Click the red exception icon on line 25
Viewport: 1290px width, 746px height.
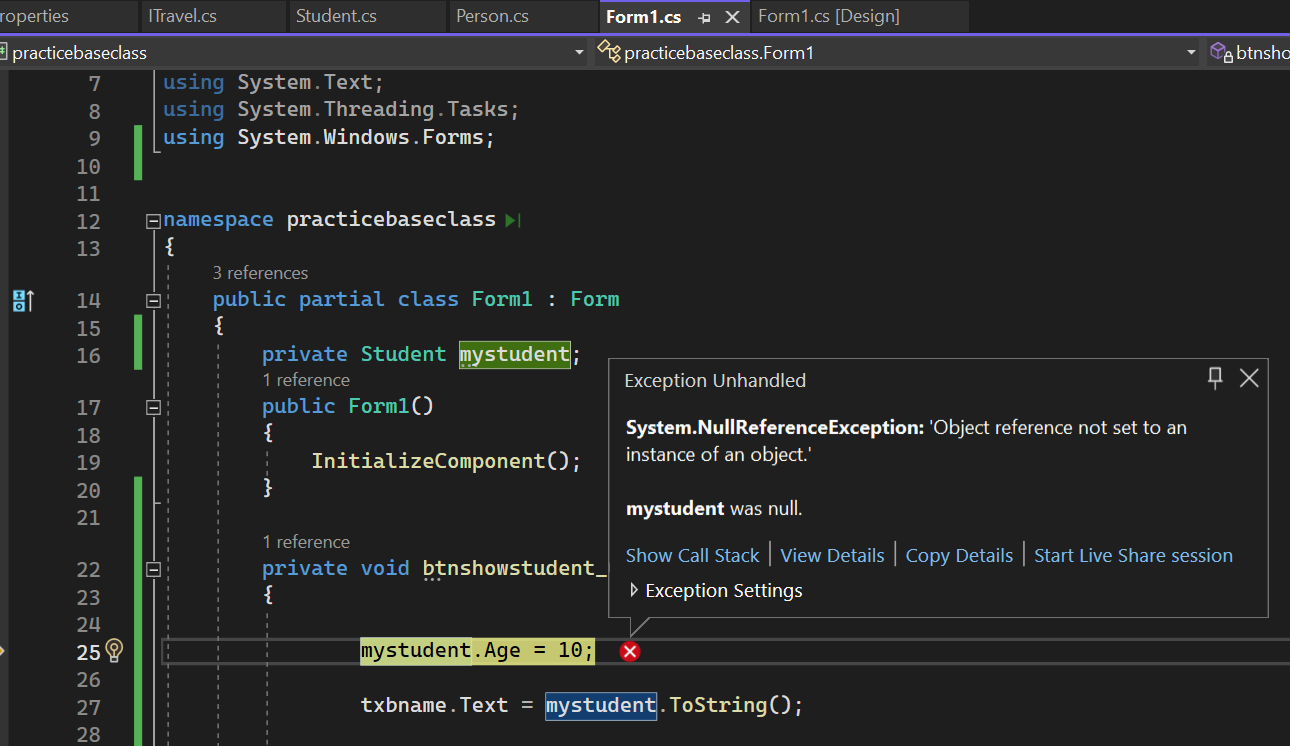(630, 651)
